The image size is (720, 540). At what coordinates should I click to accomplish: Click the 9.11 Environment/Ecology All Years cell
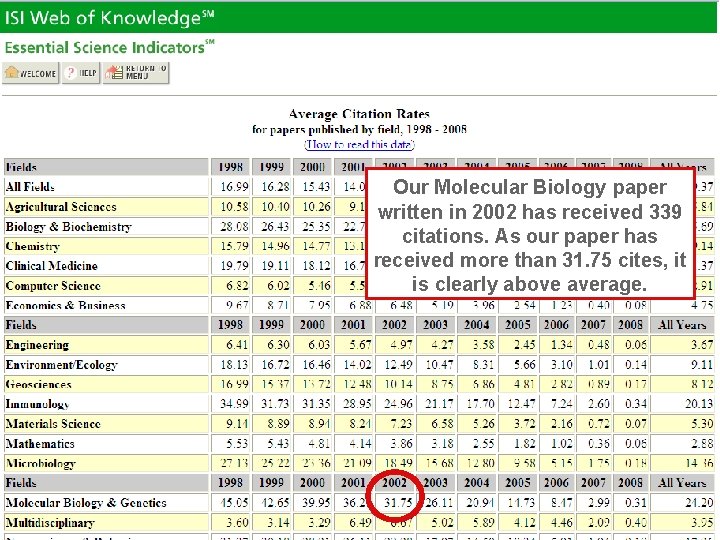682,365
